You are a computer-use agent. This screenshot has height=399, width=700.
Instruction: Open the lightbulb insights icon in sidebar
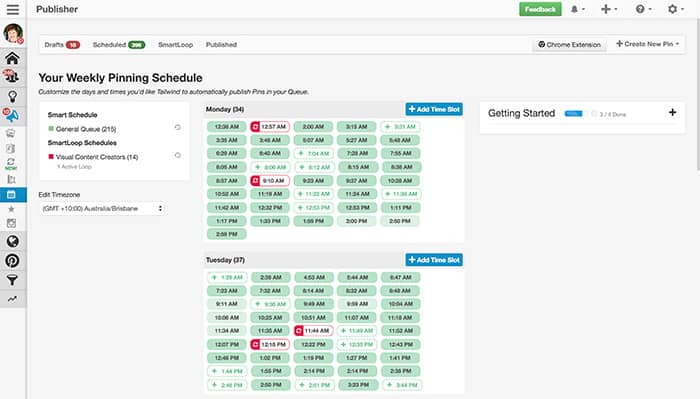tap(12, 96)
